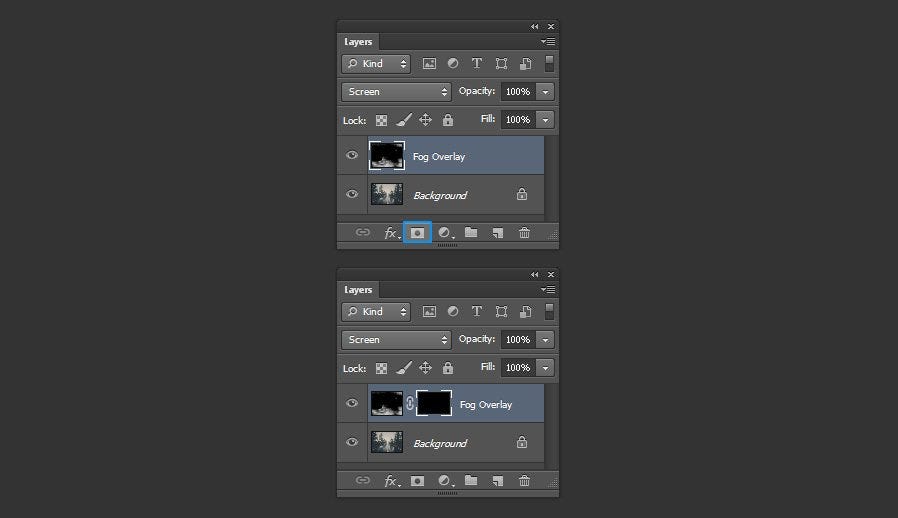Filter by smart objects in lower panel
The image size is (898, 518).
click(525, 312)
